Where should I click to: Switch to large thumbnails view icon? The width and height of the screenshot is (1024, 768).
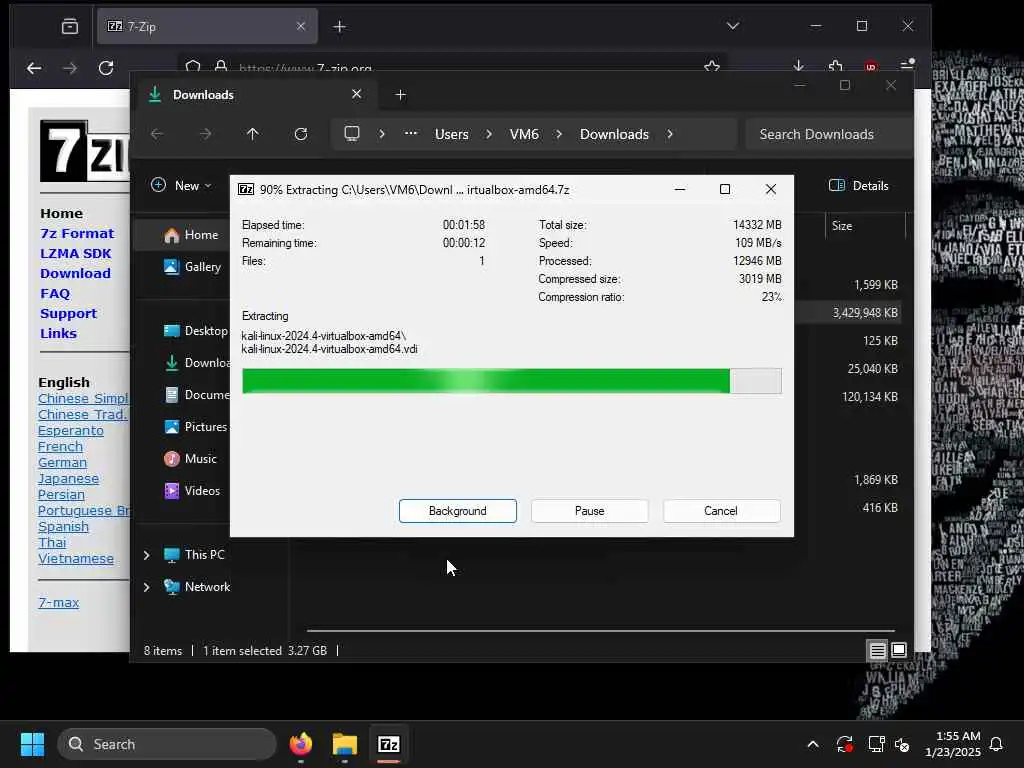click(x=899, y=650)
